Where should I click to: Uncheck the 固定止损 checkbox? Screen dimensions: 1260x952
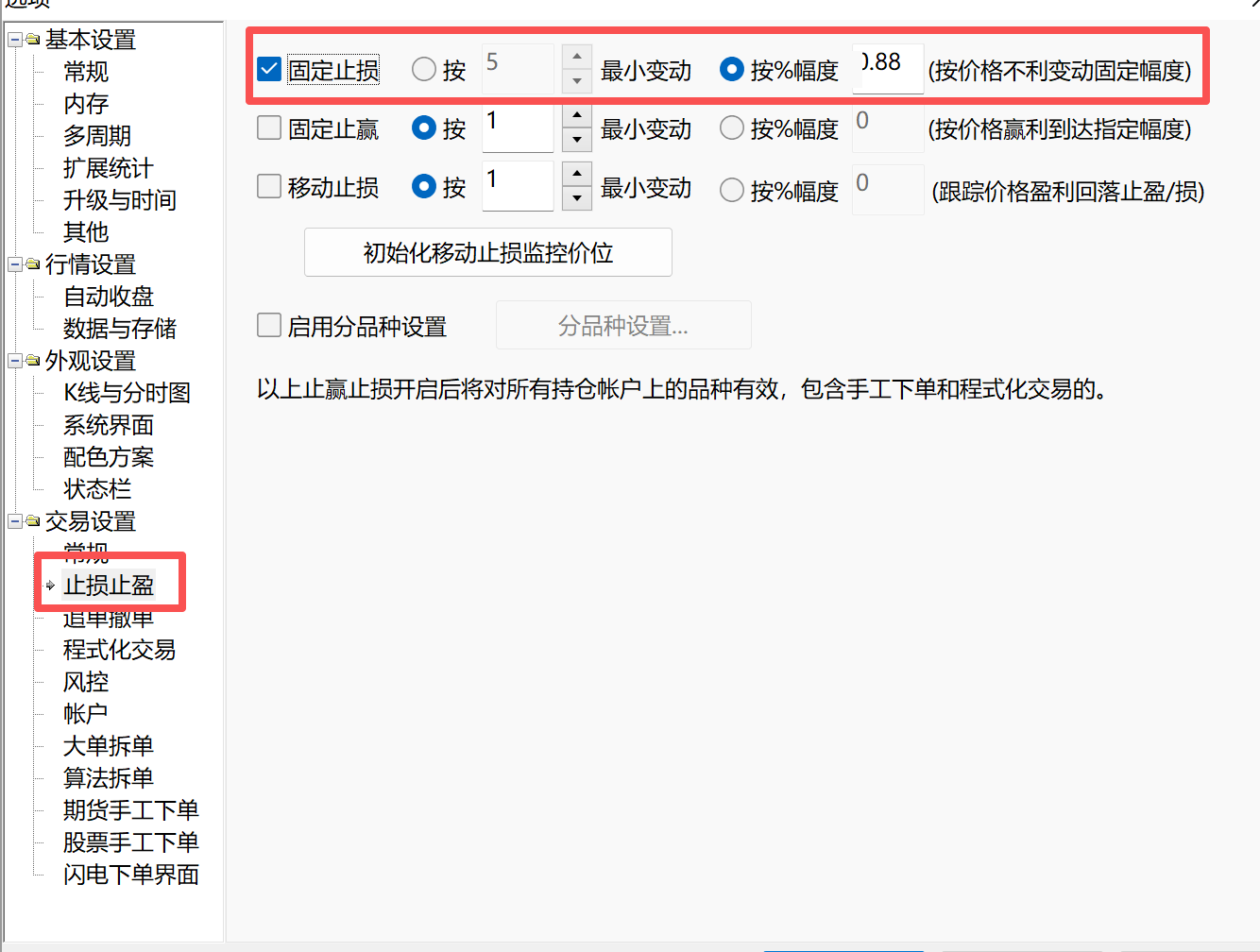269,69
